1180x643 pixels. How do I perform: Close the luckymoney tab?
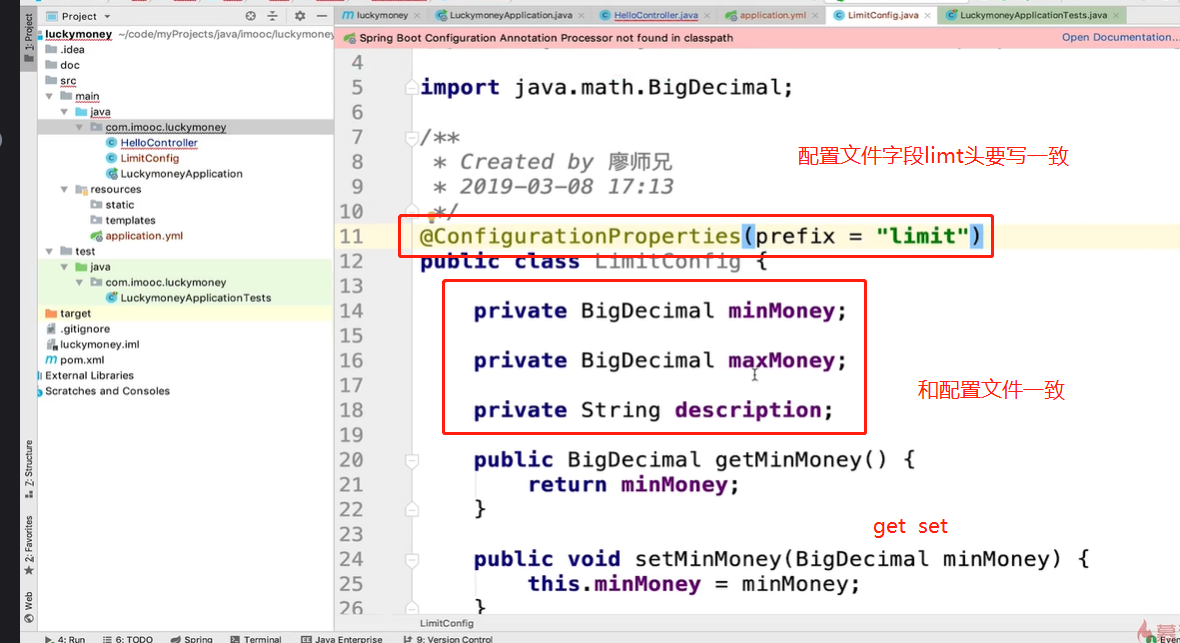click(417, 15)
